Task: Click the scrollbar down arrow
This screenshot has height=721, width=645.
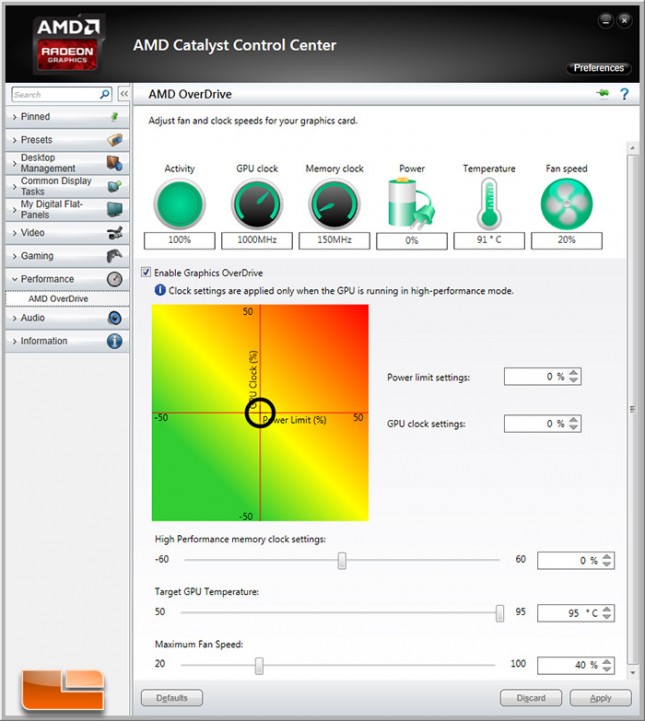Action: 633,672
